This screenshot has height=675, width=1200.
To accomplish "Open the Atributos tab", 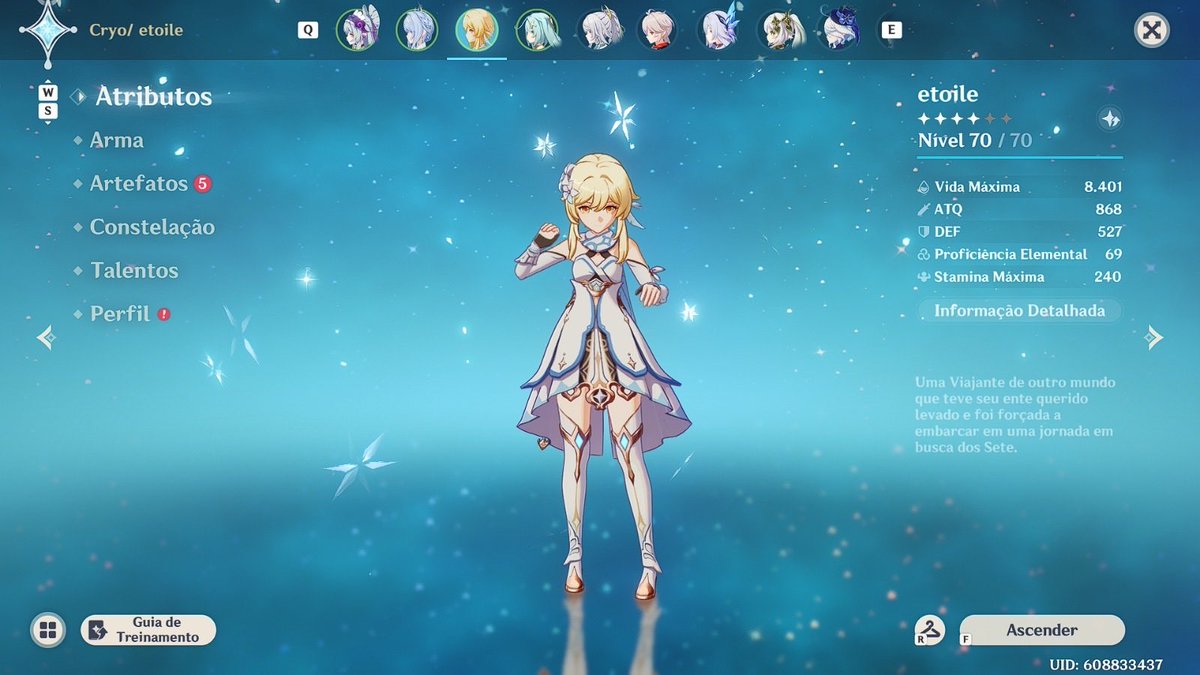I will click(x=153, y=96).
